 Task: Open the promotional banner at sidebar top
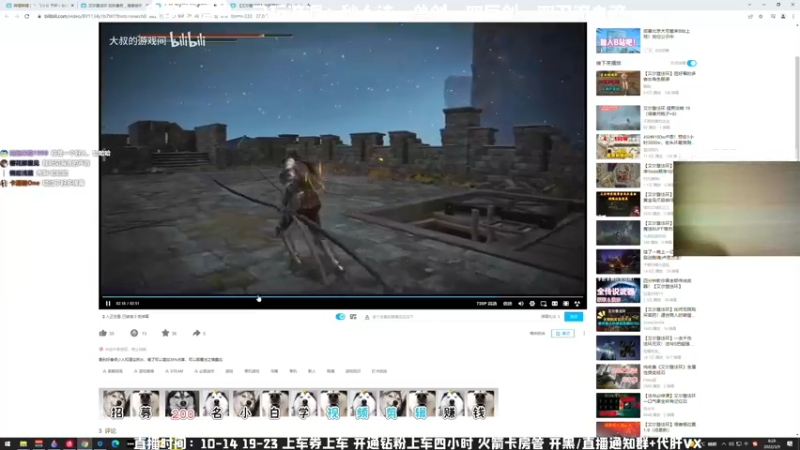pyautogui.click(x=618, y=41)
